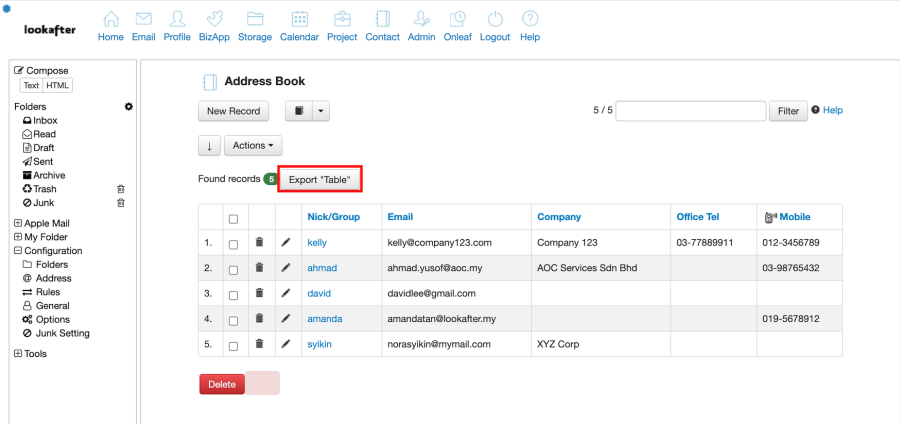This screenshot has height=424, width=900.
Task: Check the checkbox for the syikin row
Action: (x=233, y=345)
